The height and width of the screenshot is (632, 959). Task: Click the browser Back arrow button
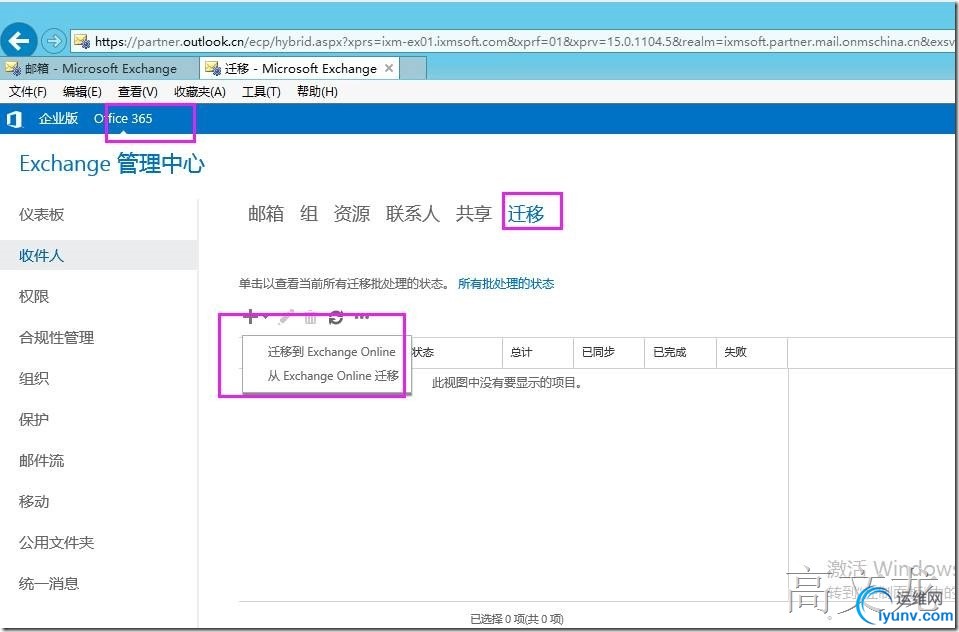coord(18,40)
